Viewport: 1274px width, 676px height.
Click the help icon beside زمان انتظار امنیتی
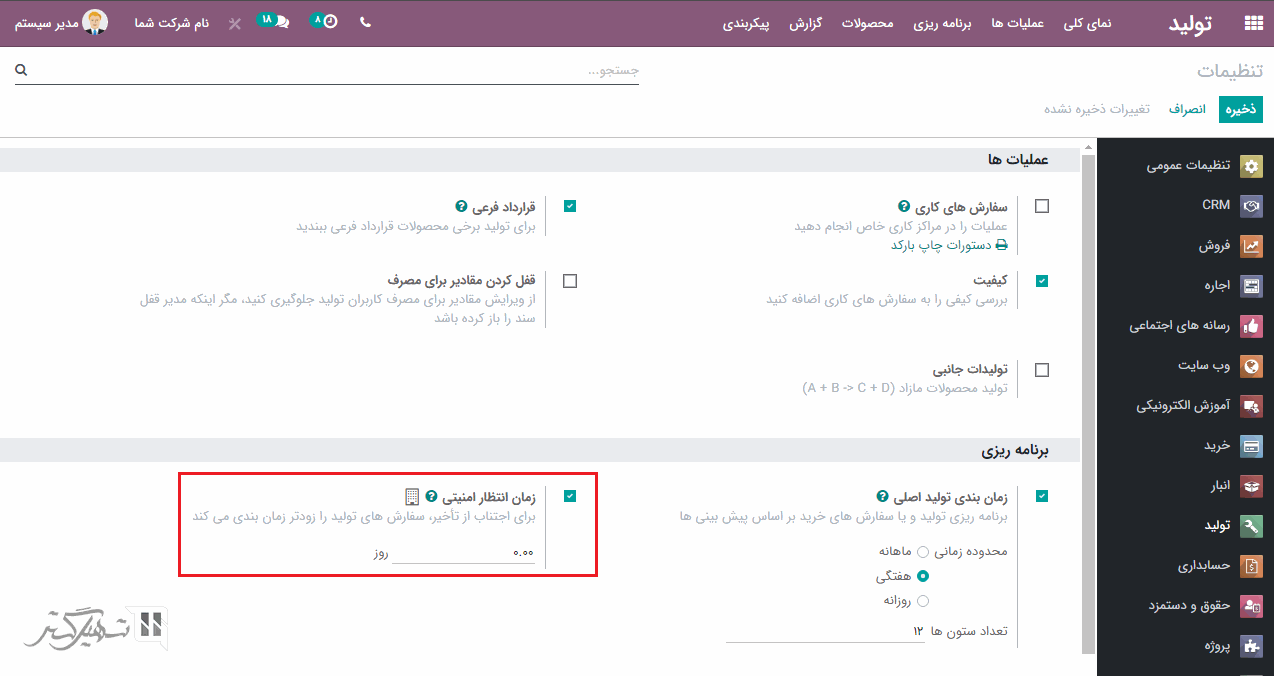[x=431, y=496]
